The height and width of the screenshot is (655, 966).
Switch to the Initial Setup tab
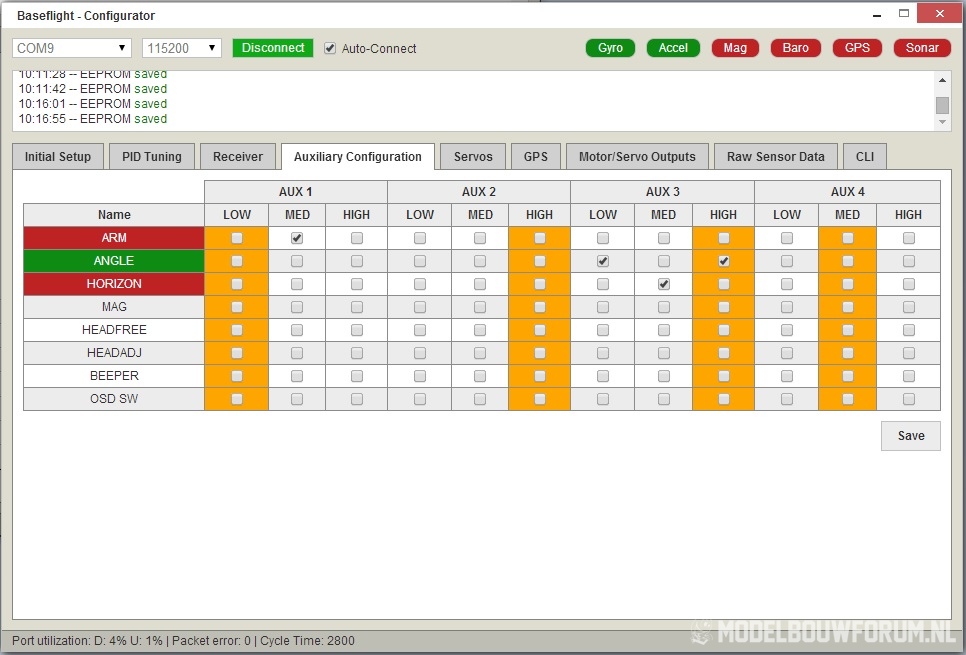pos(57,157)
